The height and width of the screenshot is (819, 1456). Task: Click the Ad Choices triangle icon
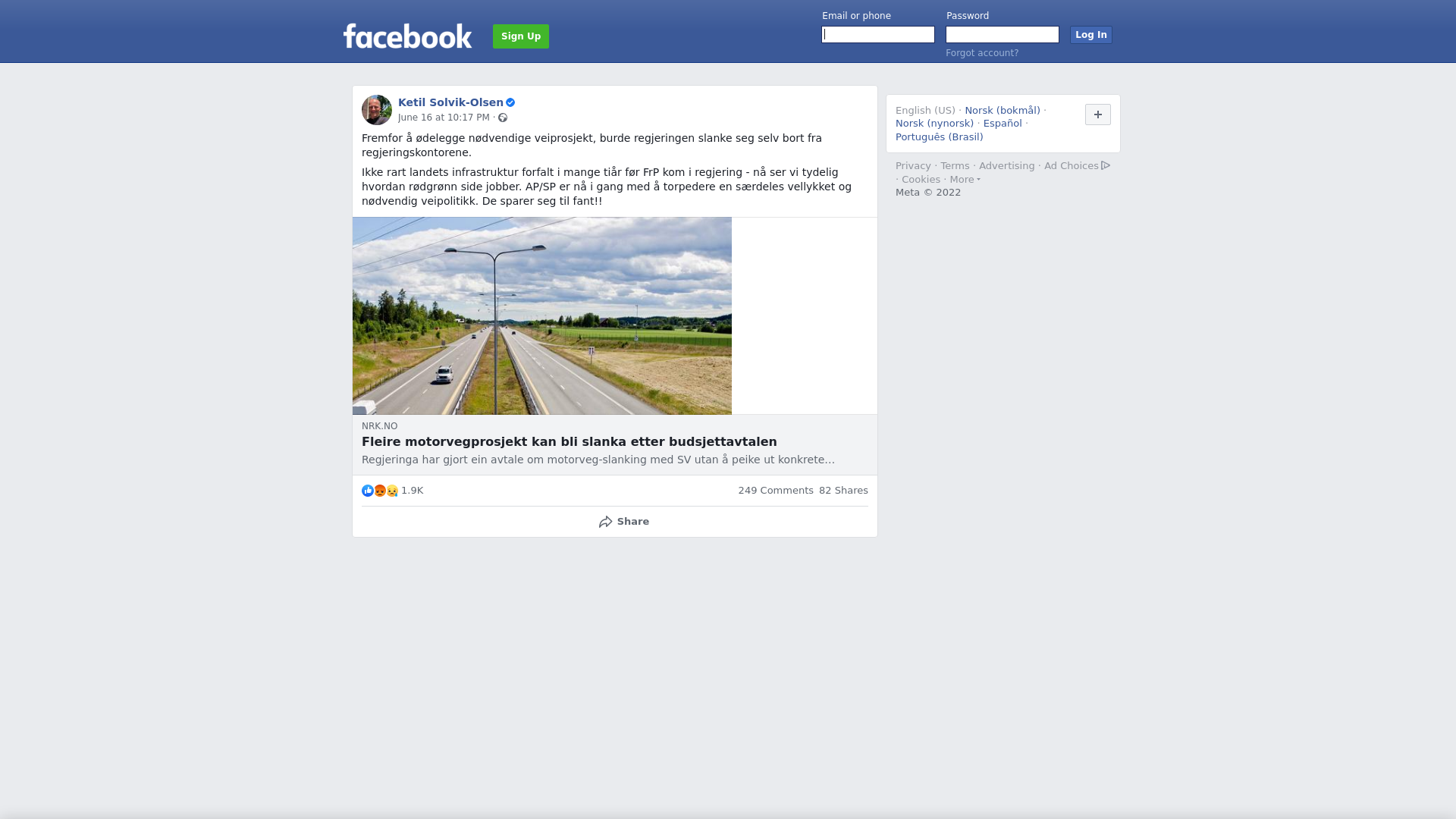(1106, 165)
